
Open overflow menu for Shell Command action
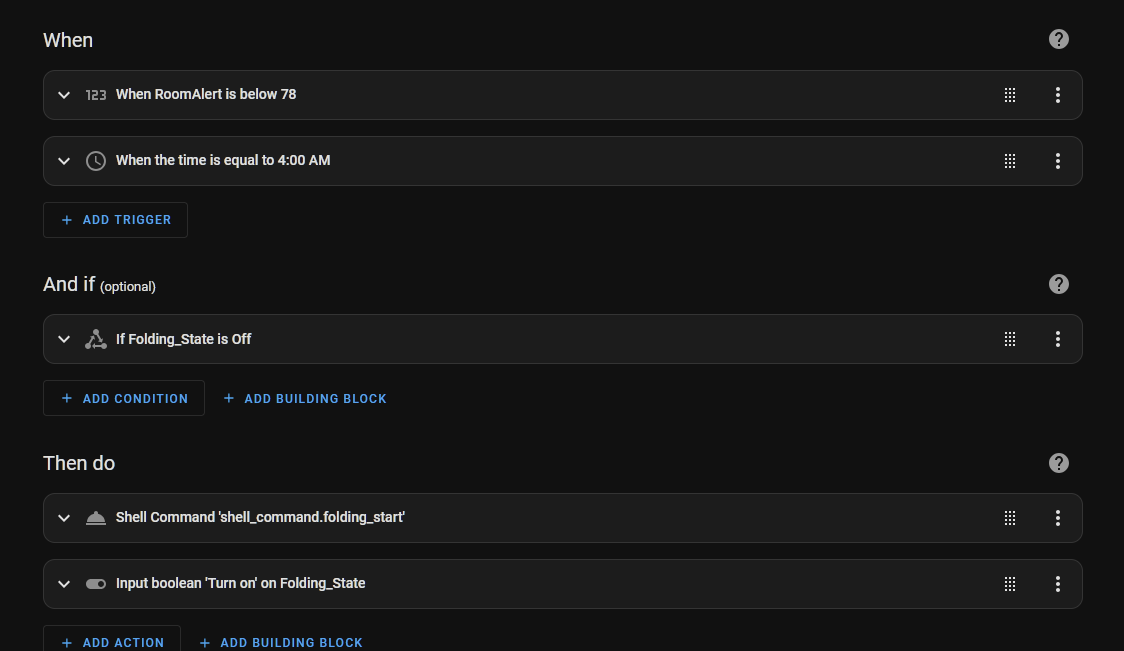click(1057, 518)
